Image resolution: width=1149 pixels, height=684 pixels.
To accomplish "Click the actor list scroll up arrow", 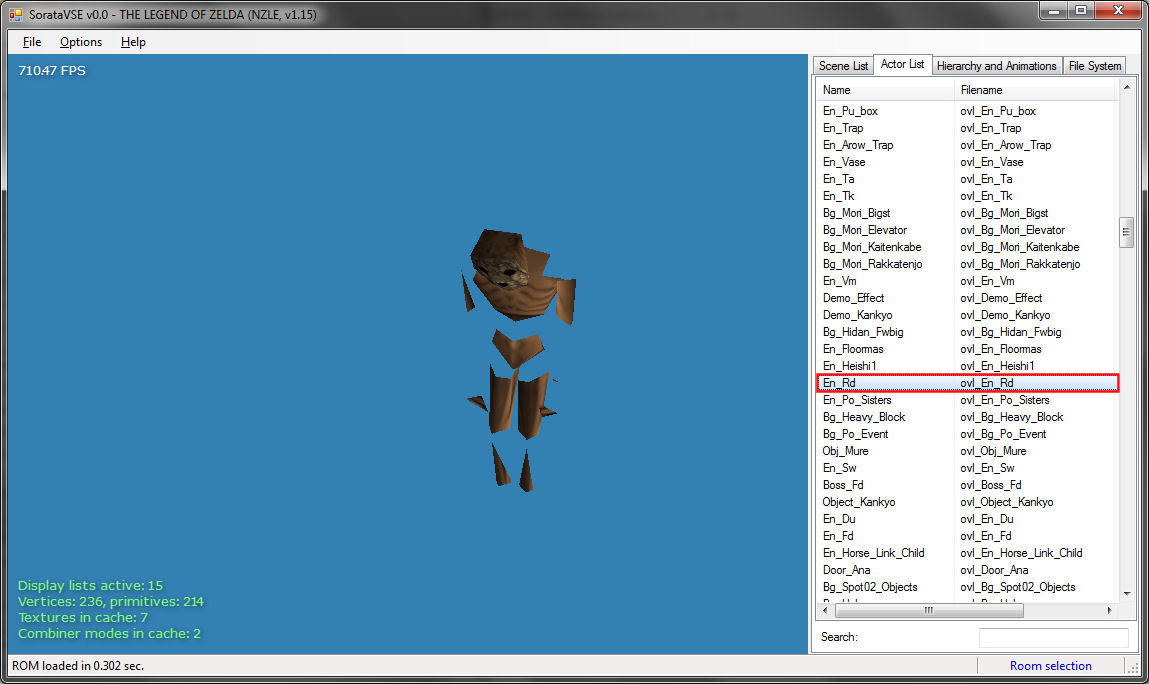I will pos(1126,87).
